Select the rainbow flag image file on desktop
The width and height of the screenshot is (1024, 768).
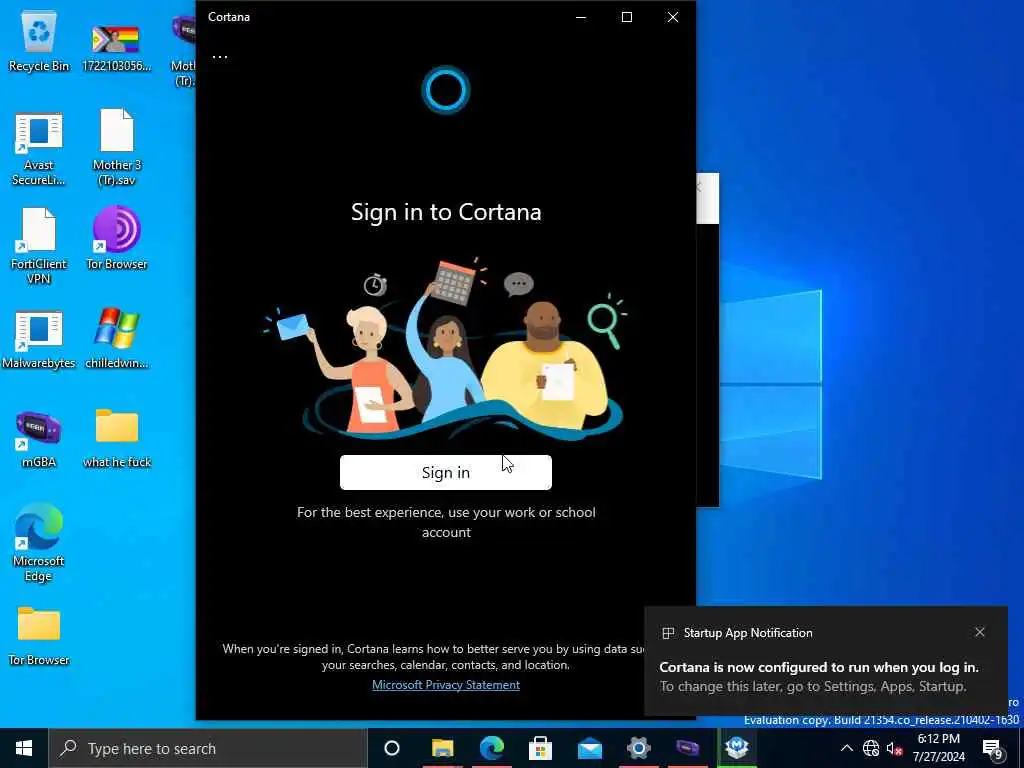[x=116, y=46]
